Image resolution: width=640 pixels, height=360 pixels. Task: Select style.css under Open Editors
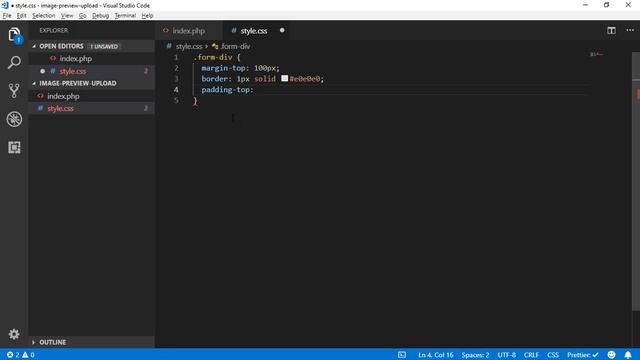click(x=73, y=71)
